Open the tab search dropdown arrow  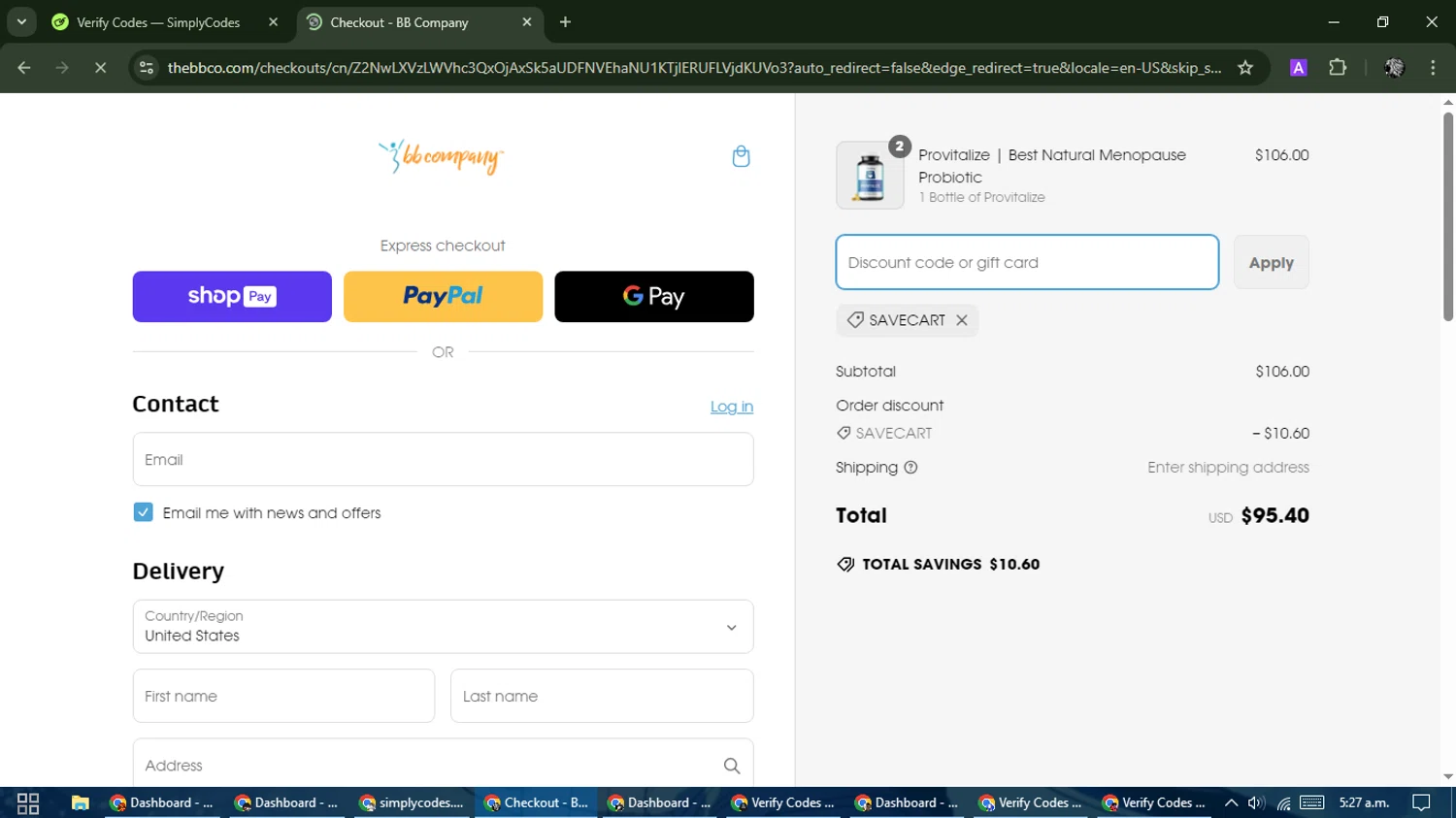[x=21, y=22]
